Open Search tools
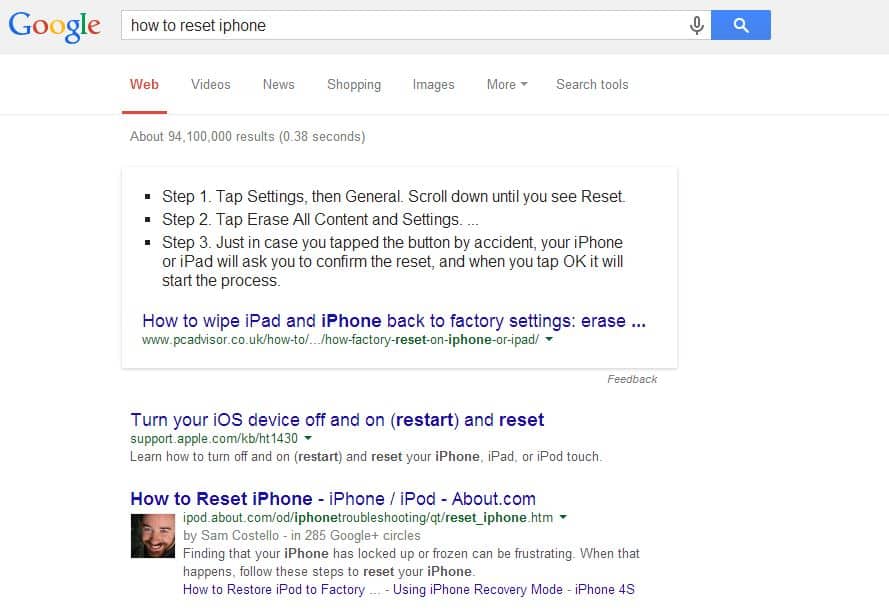Image resolution: width=889 pixels, height=611 pixels. click(x=592, y=85)
